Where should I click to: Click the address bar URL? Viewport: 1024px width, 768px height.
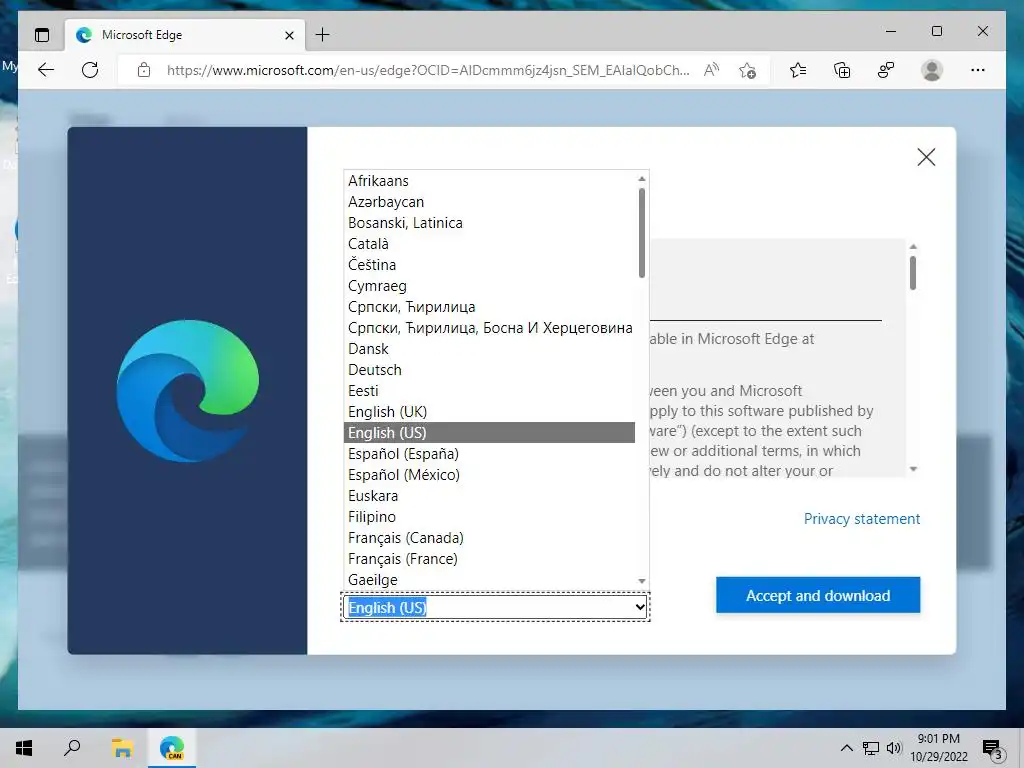[x=428, y=70]
